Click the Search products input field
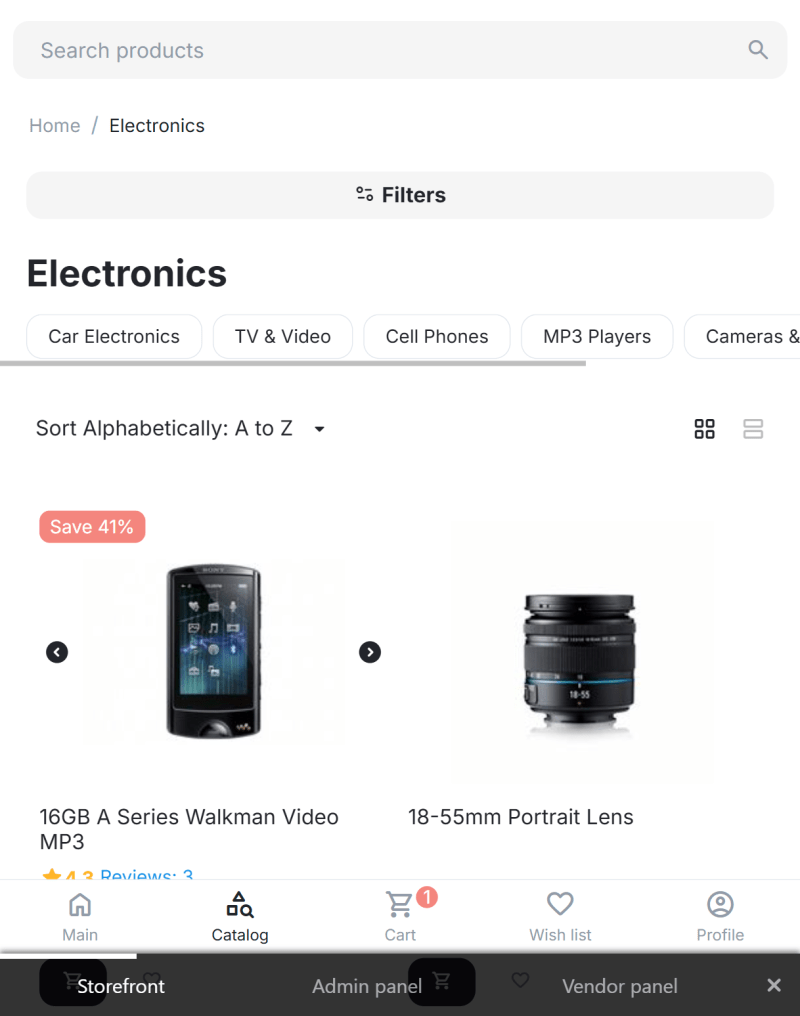This screenshot has width=800, height=1016. (380, 50)
